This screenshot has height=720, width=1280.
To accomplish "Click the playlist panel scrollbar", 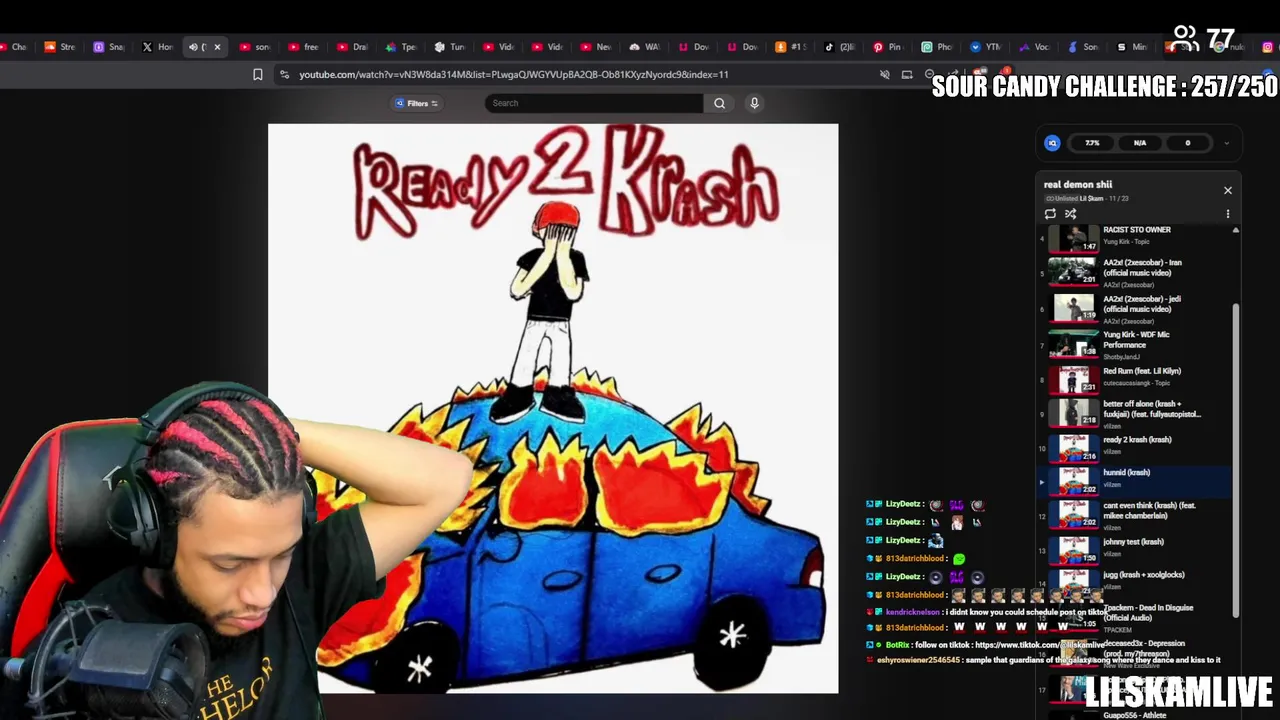I will point(1236,460).
